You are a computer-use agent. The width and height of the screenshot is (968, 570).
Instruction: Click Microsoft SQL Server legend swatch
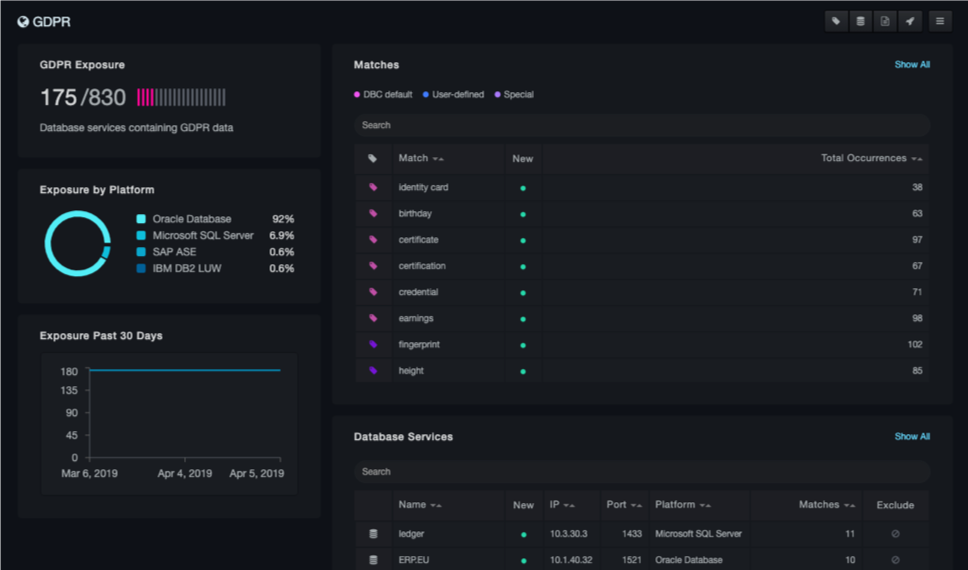[141, 235]
